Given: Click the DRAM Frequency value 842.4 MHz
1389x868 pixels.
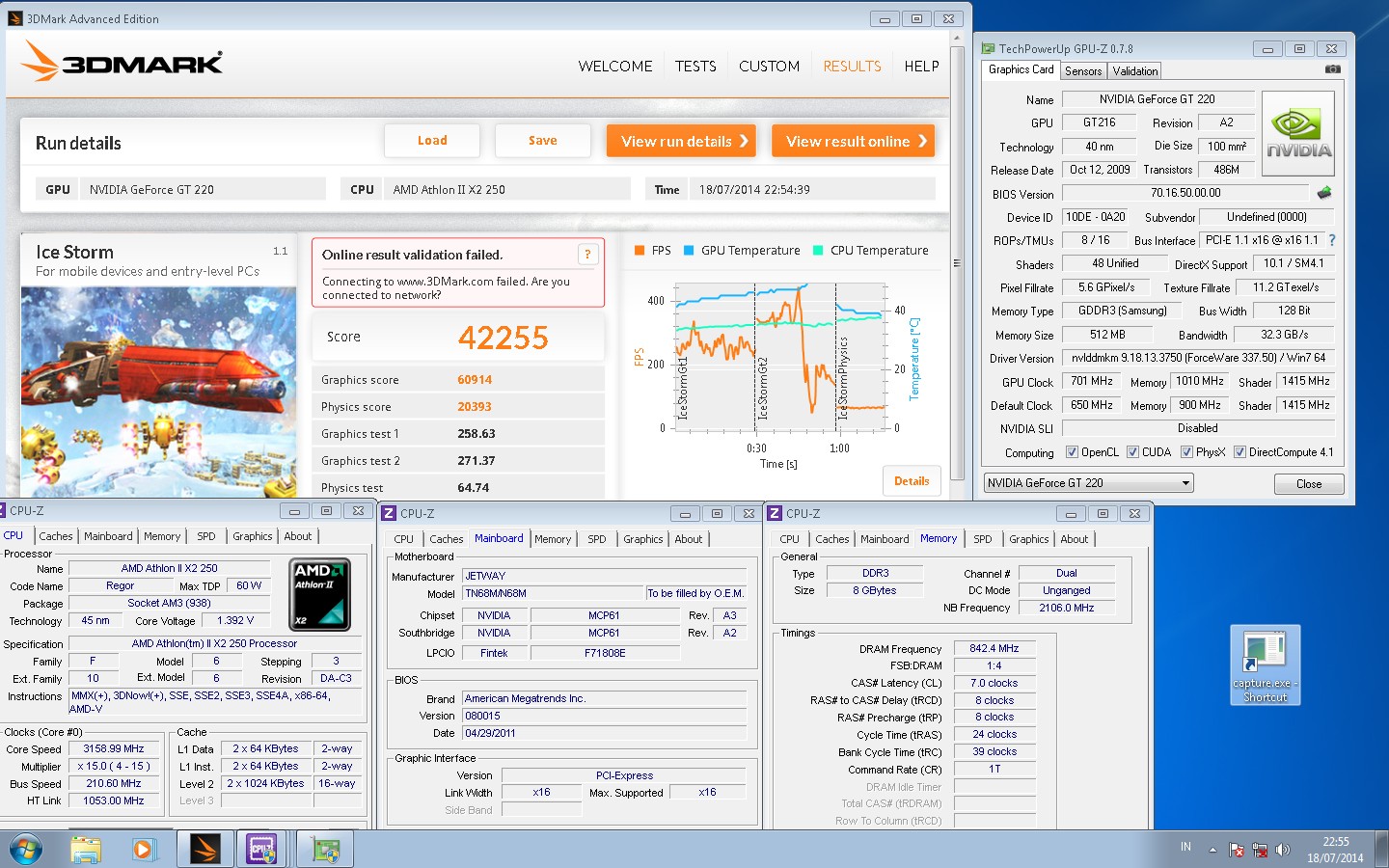Looking at the screenshot, I should [x=994, y=648].
